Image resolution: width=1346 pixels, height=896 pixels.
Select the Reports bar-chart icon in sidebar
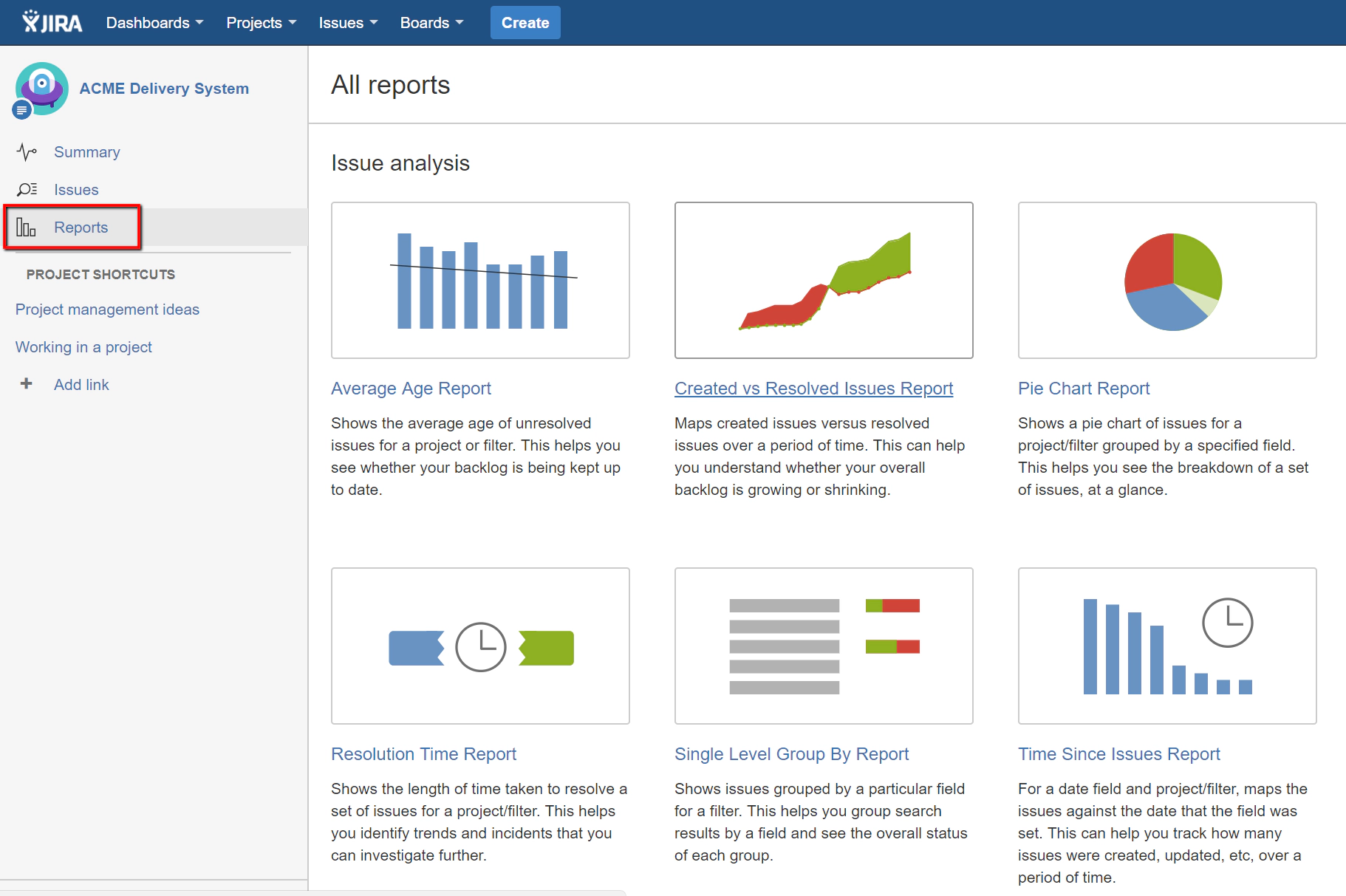coord(27,228)
